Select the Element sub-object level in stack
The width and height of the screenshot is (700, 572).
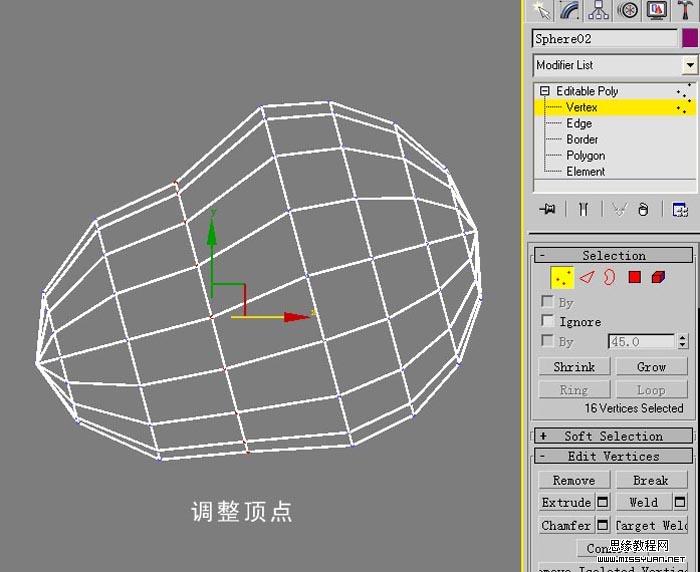(586, 171)
